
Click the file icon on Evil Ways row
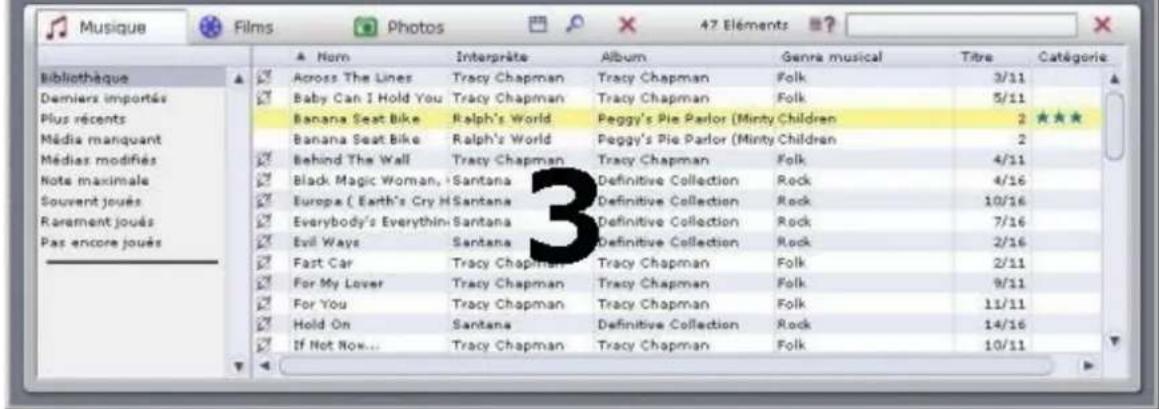[x=265, y=243]
